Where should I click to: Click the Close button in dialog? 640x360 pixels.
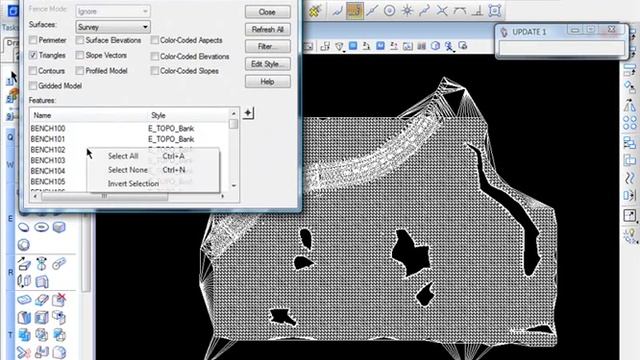click(x=267, y=12)
